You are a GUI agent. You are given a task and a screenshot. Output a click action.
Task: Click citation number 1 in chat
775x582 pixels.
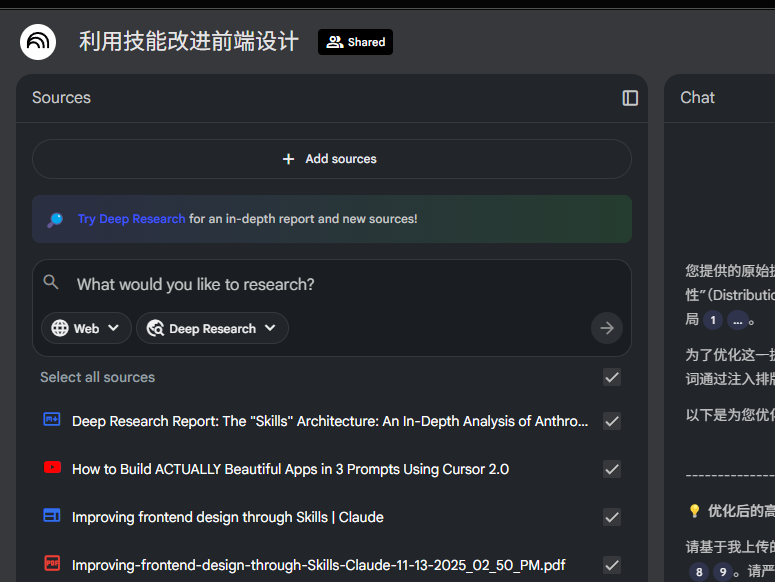pos(713,321)
